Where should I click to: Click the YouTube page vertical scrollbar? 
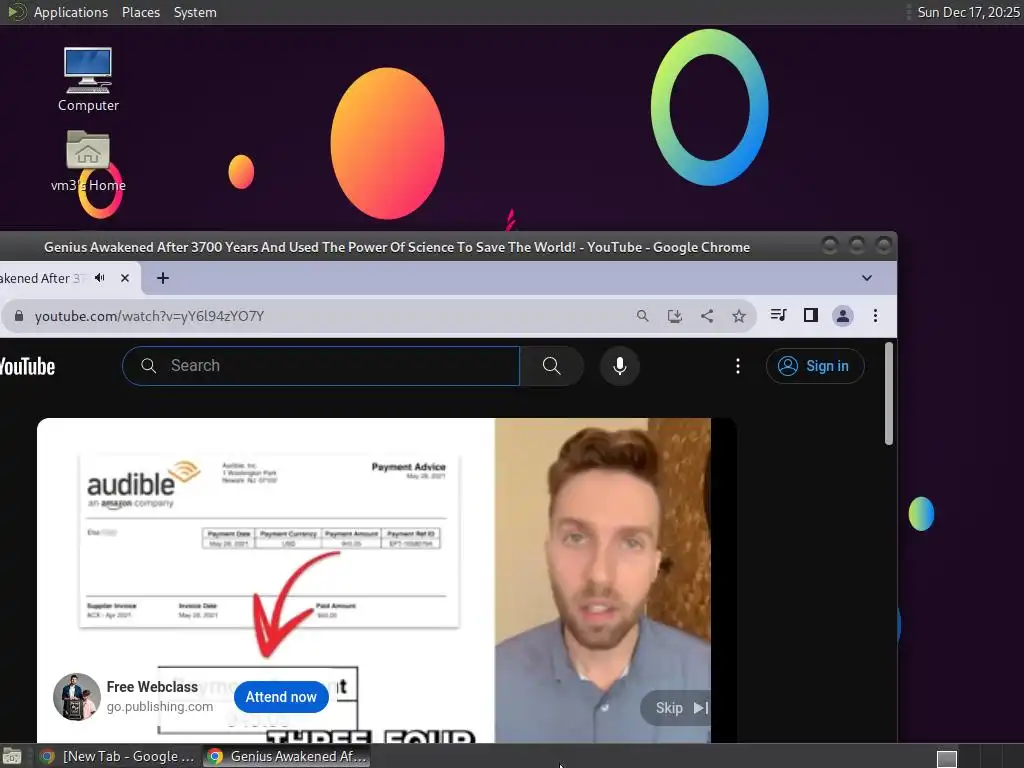(888, 394)
